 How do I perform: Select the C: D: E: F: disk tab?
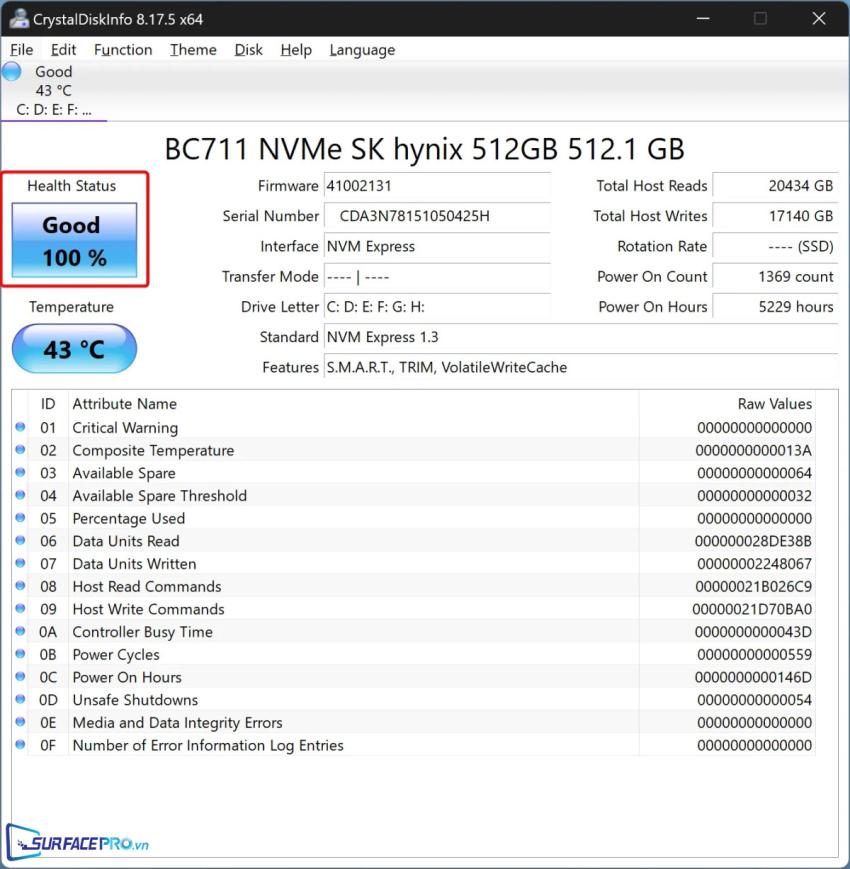54,110
